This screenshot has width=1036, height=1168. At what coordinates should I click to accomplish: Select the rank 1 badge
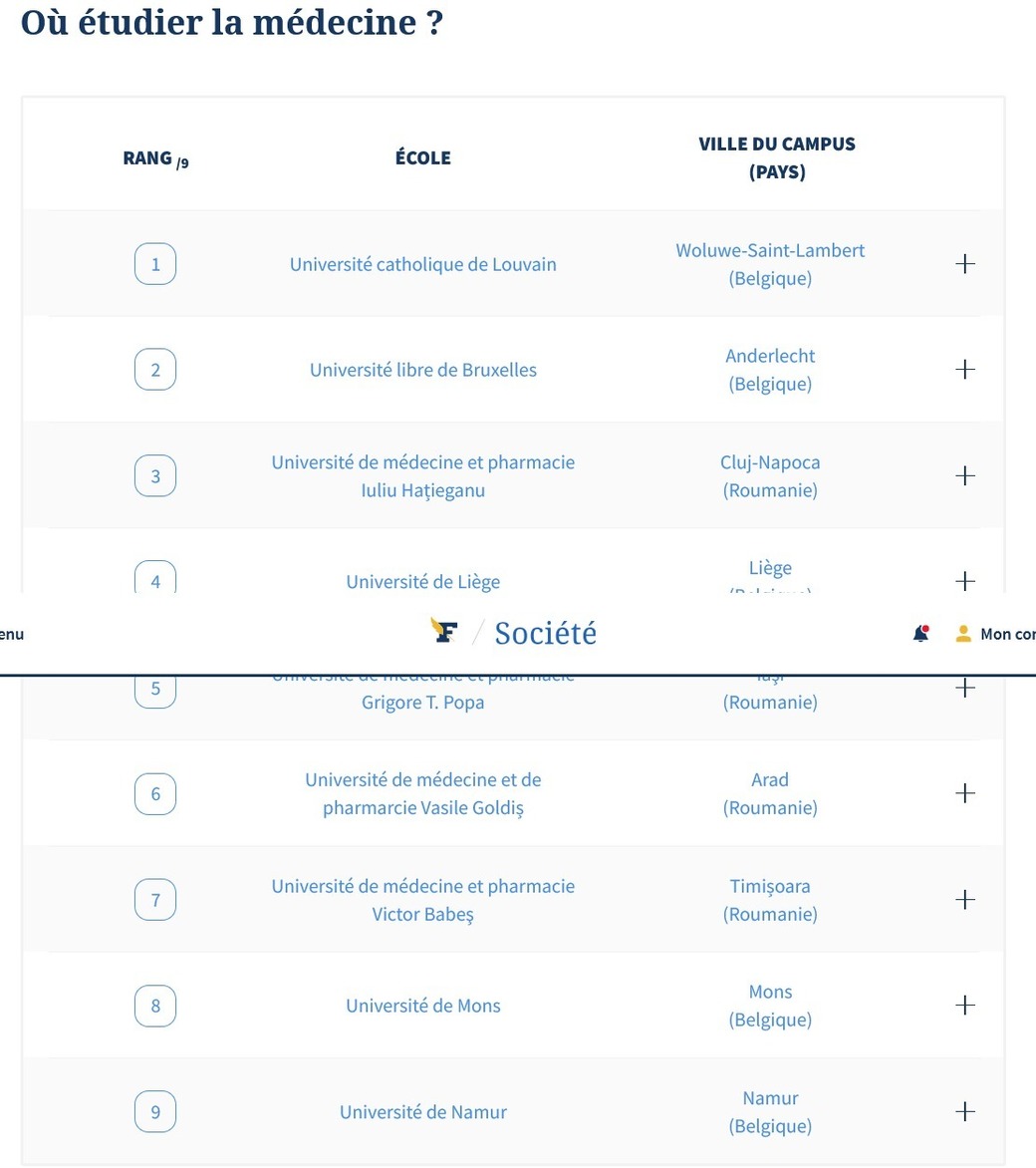coord(155,265)
